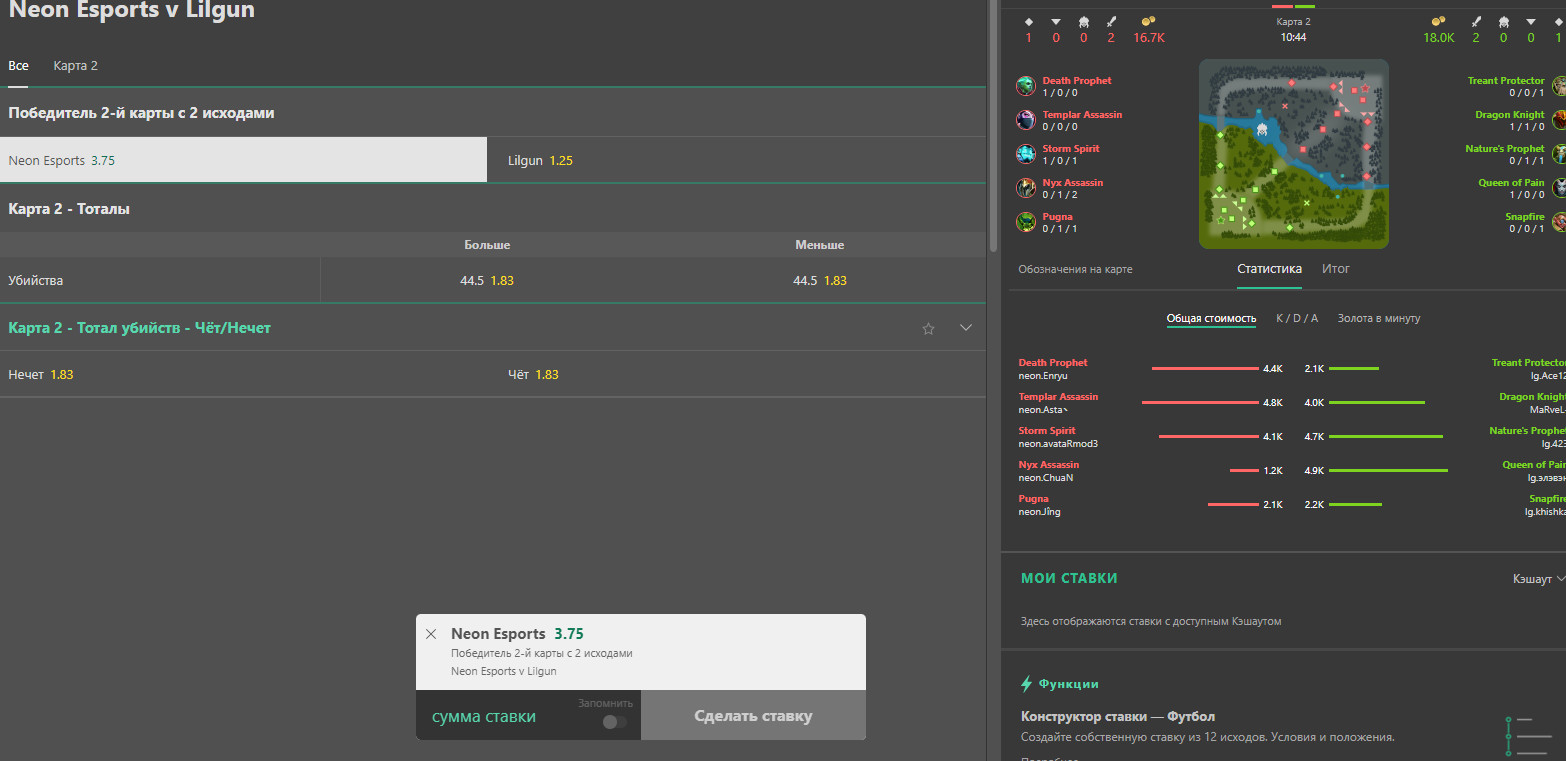This screenshot has width=1566, height=761.
Task: Click player name neon.ChuaN
Action: coord(1046,478)
